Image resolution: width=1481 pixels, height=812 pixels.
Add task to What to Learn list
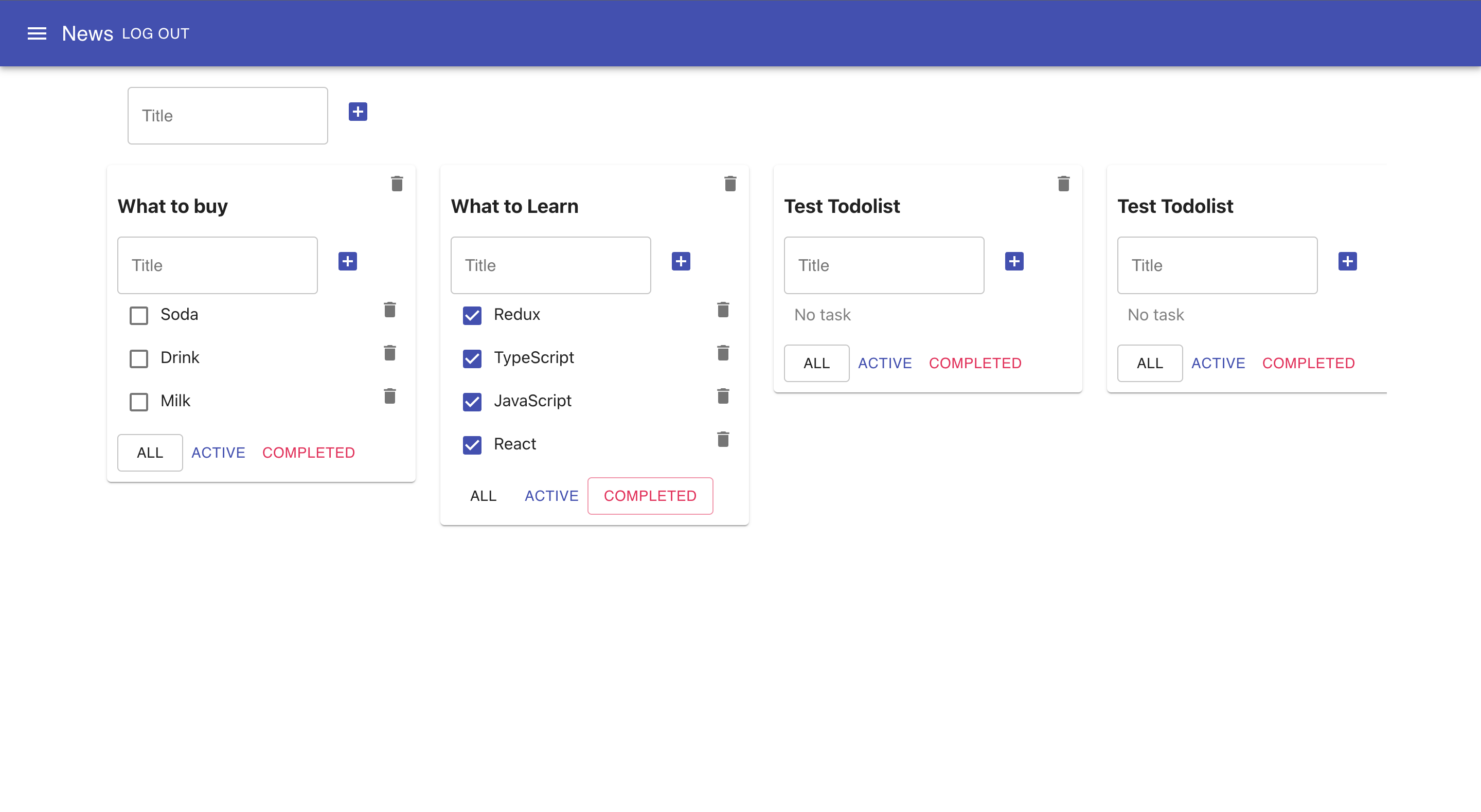pos(681,261)
